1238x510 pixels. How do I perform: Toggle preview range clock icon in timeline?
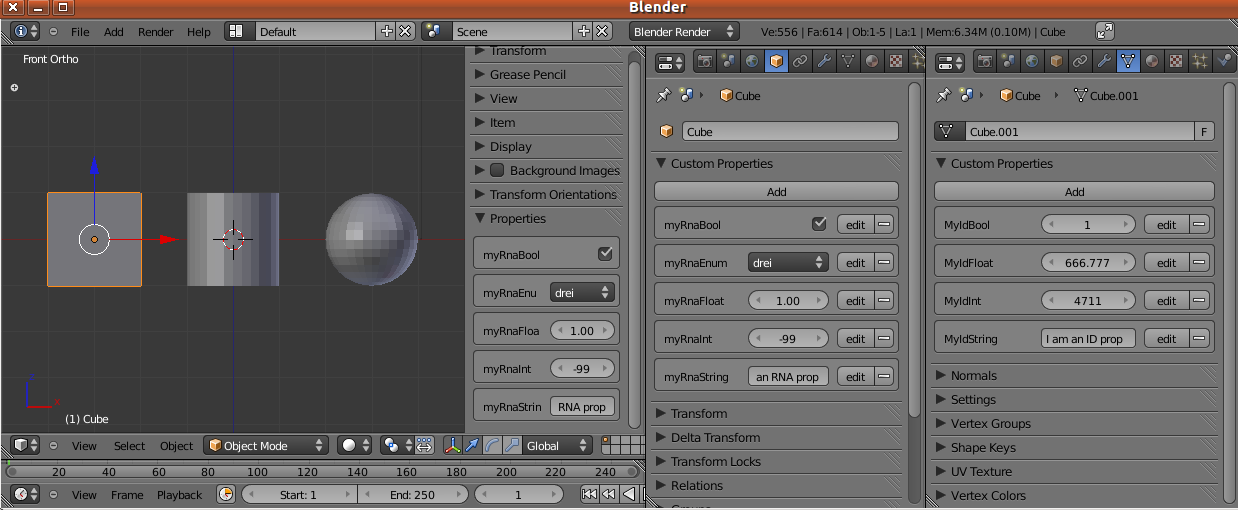[226, 494]
